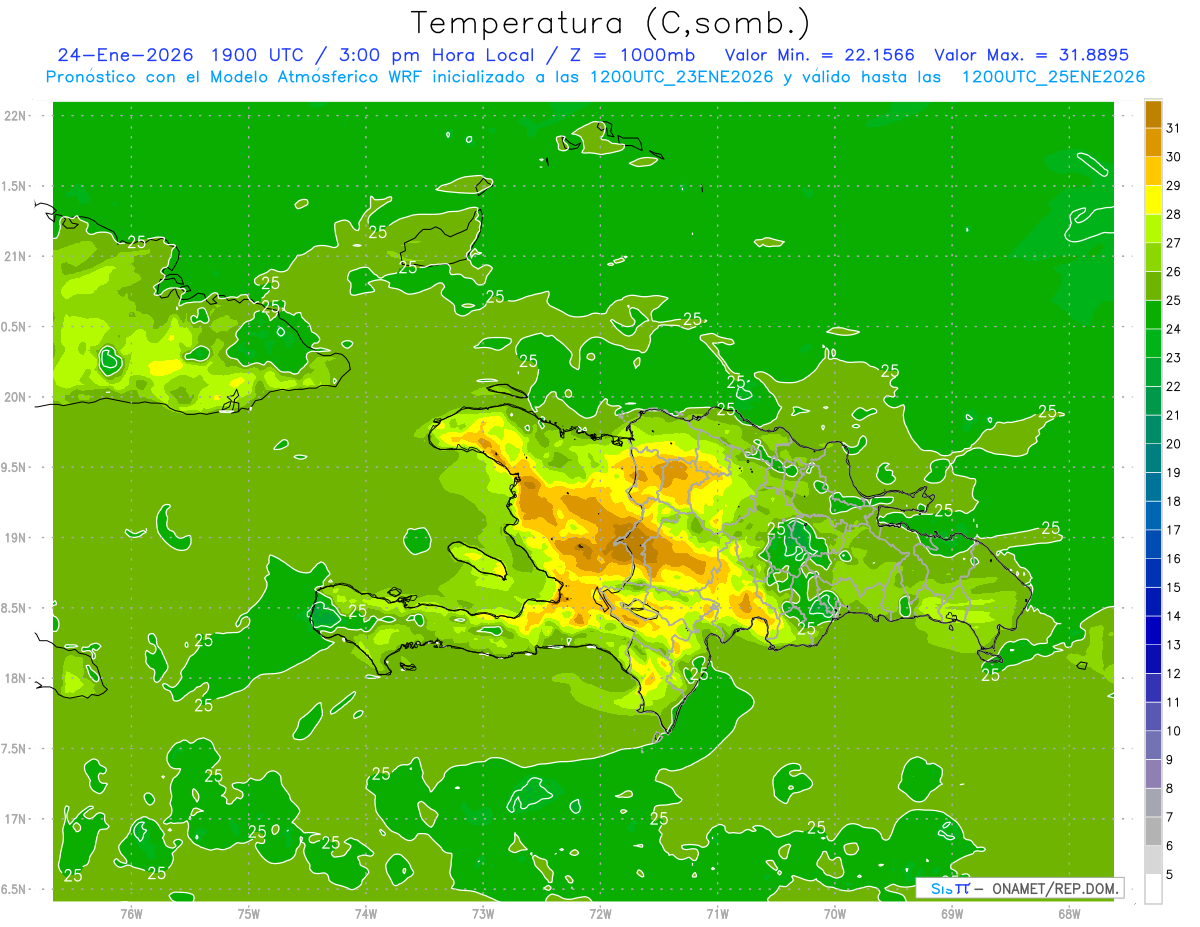This screenshot has height=927, width=1200.
Task: Click the '69W' longitude label
Action: tap(952, 913)
